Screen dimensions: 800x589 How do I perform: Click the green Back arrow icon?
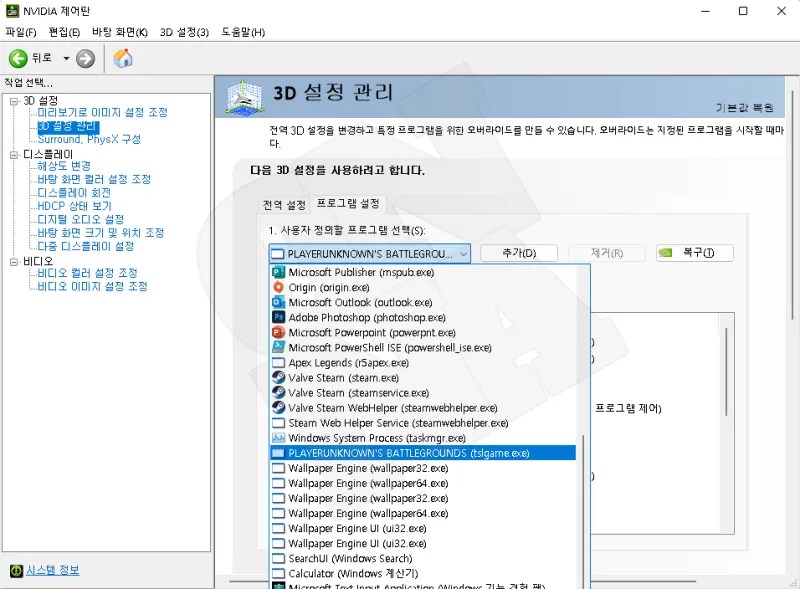pyautogui.click(x=18, y=59)
